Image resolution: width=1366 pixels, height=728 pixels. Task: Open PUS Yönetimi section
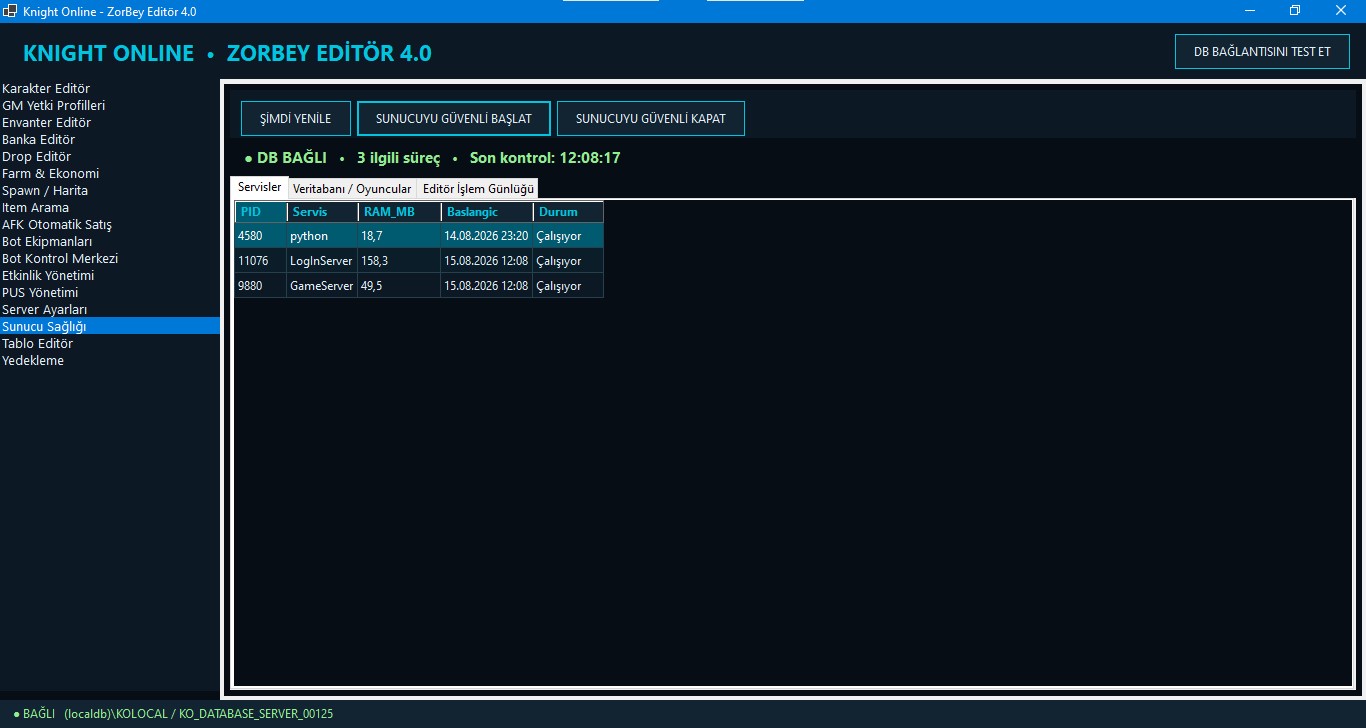click(110, 292)
